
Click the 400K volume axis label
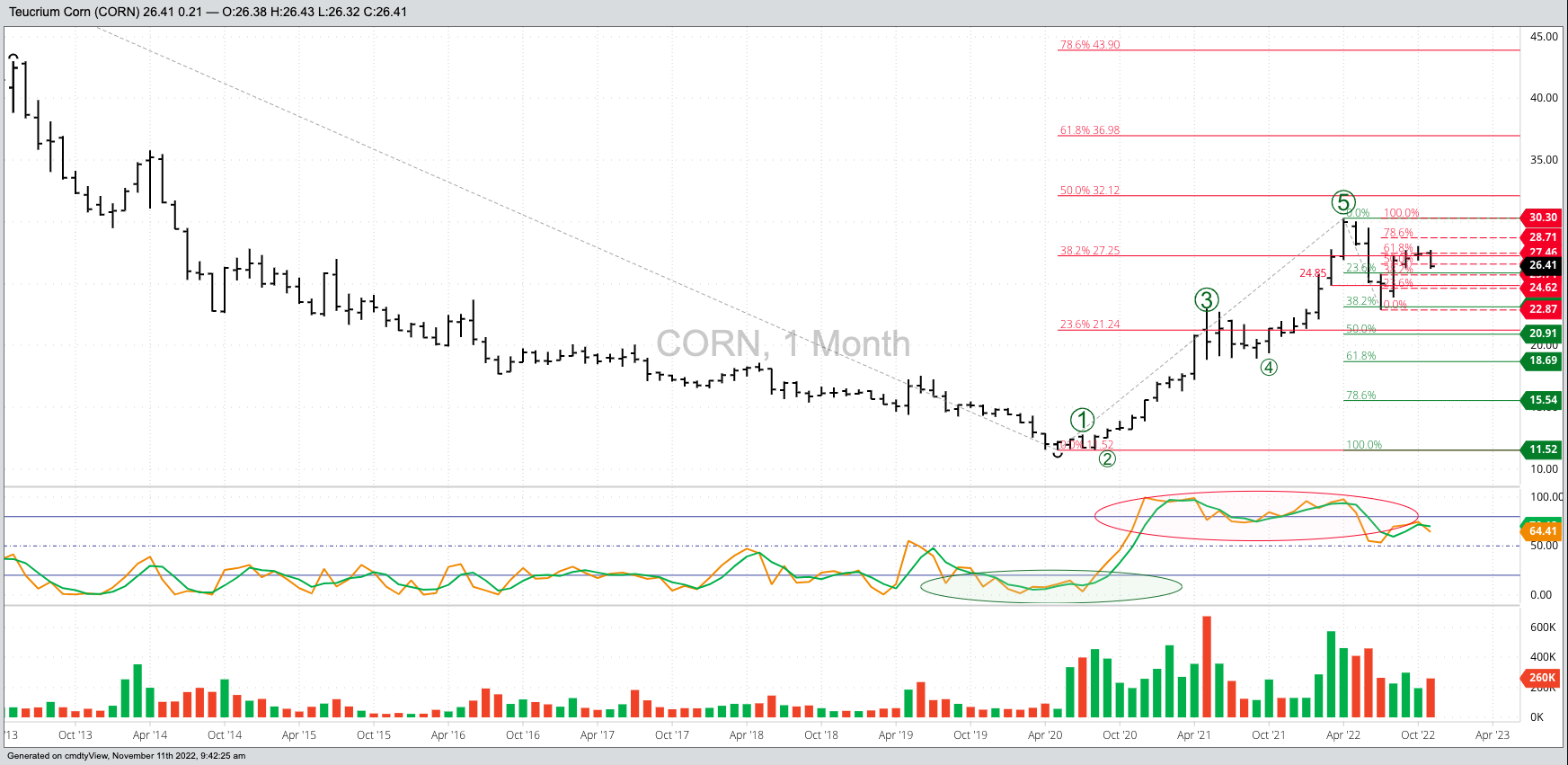[x=1543, y=657]
